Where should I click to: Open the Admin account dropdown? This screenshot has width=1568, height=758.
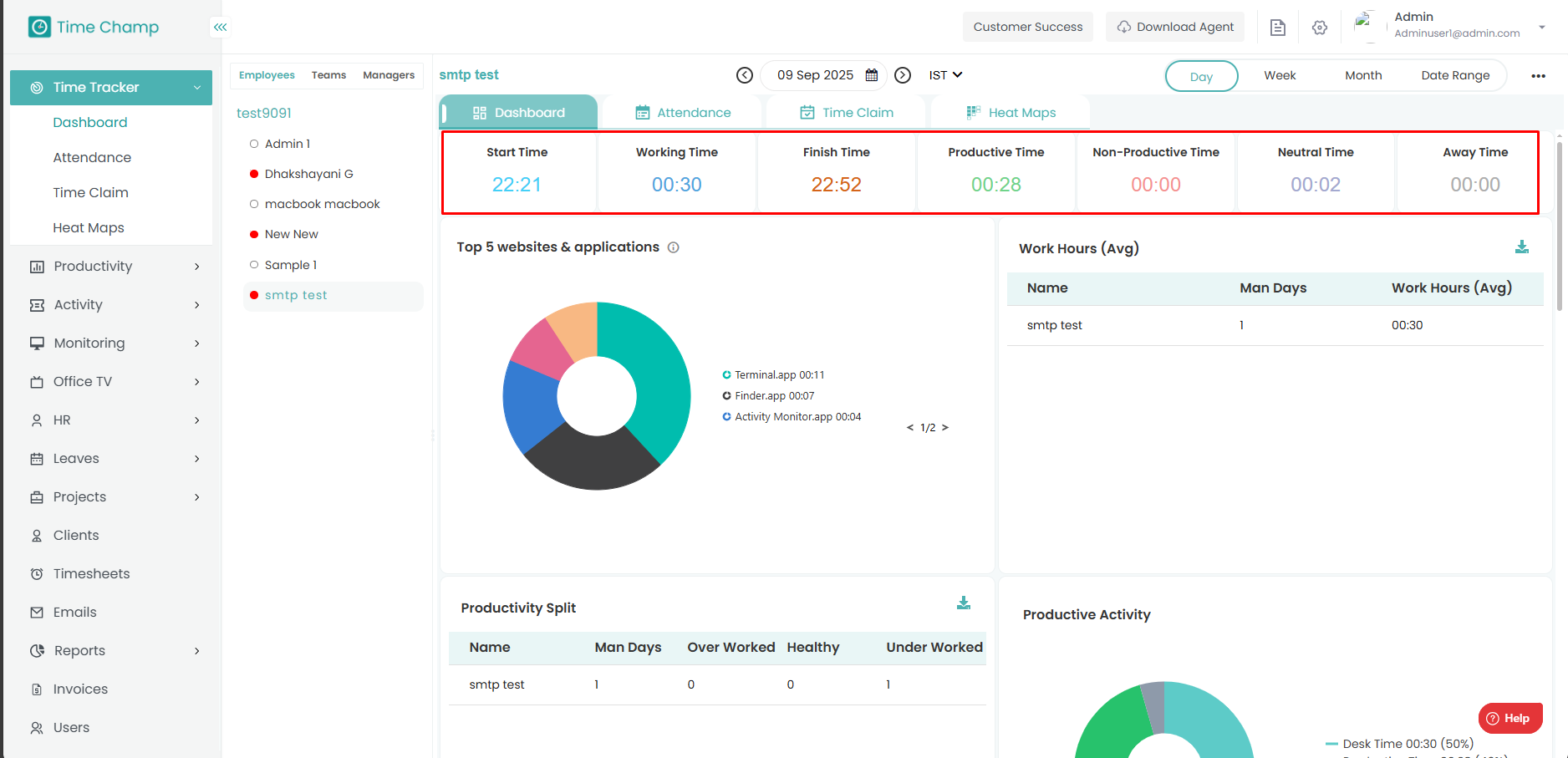[1542, 27]
